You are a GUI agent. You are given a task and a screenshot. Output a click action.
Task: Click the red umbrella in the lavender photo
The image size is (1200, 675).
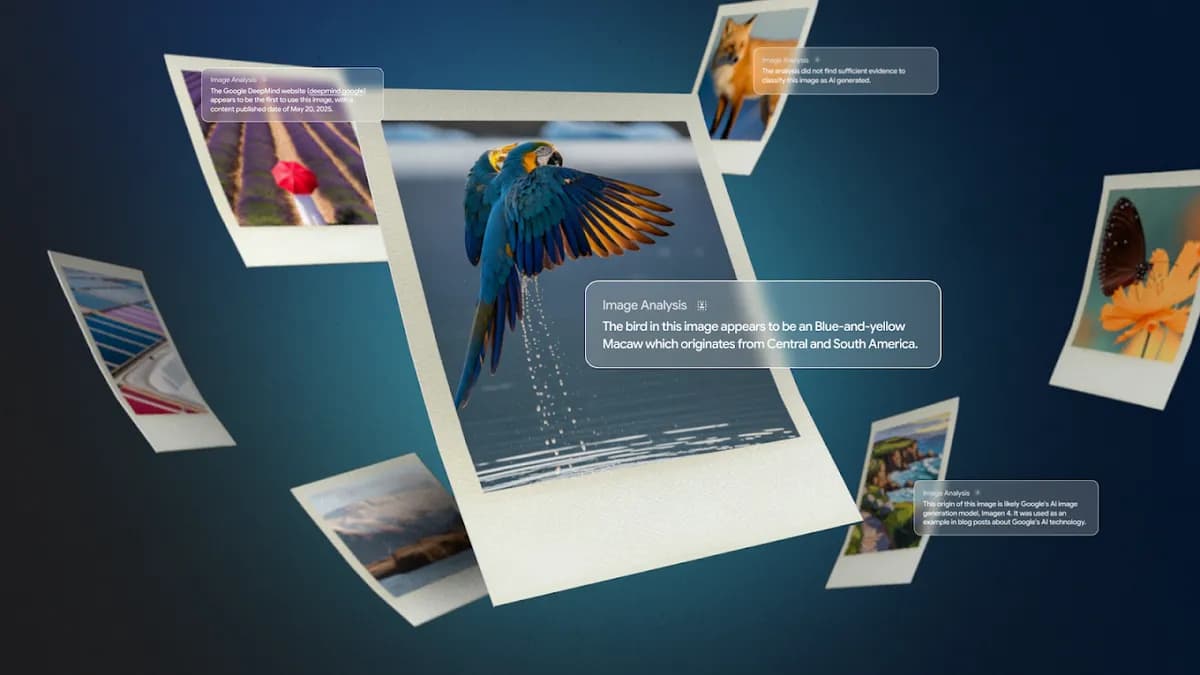coord(294,178)
